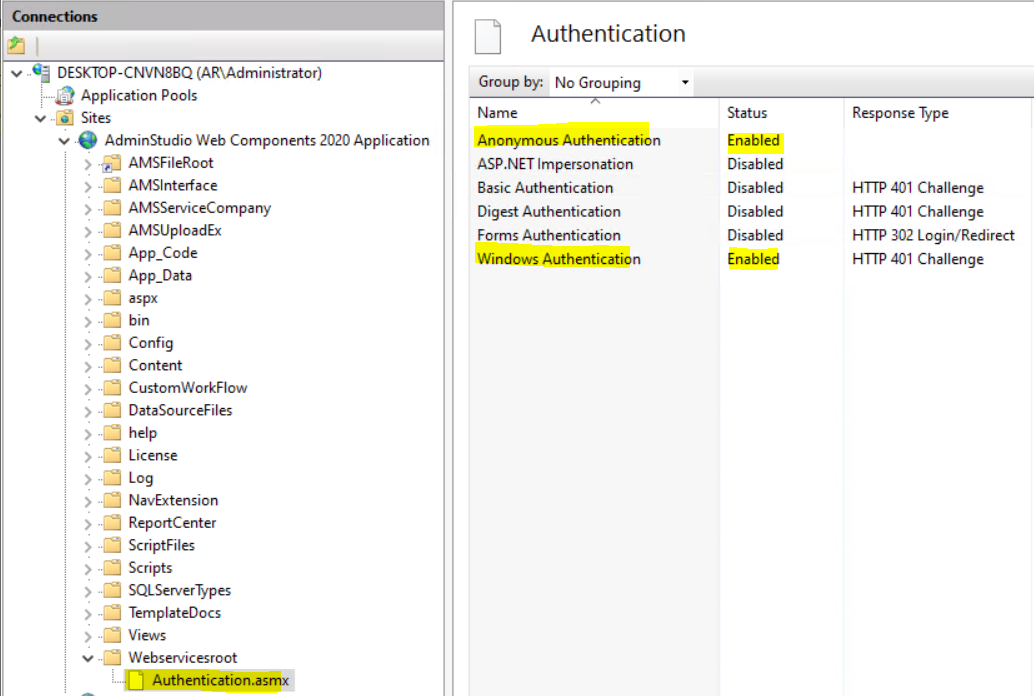Click the App_Code folder icon
The width and height of the screenshot is (1034, 696).
pos(113,252)
